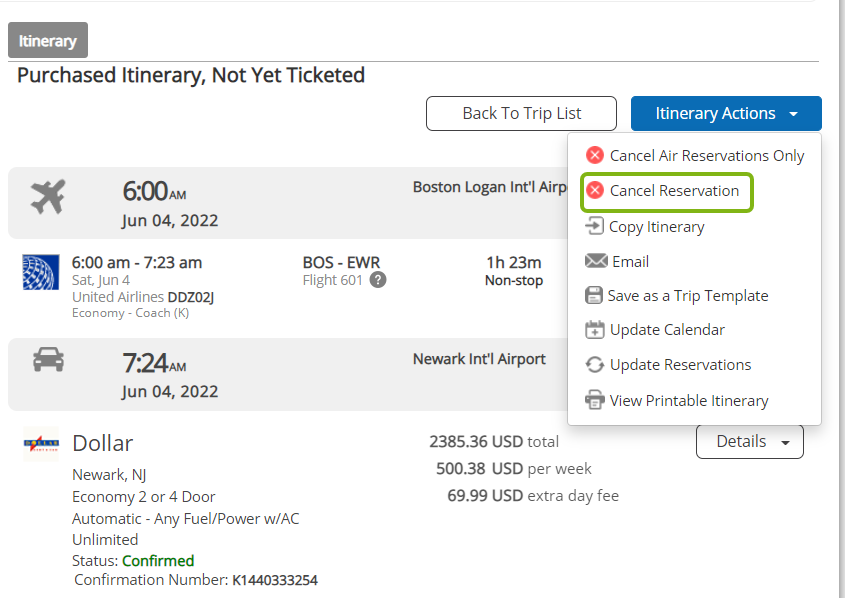Select Save as a Trip Template
Image resolution: width=845 pixels, height=598 pixels.
pos(677,296)
